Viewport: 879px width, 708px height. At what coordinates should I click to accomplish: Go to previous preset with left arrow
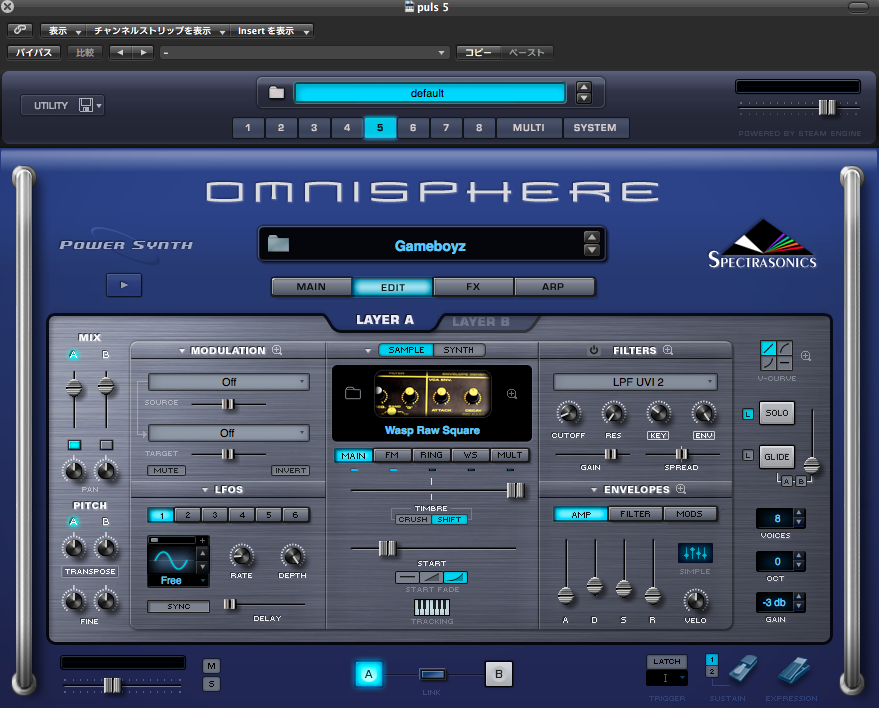120,53
